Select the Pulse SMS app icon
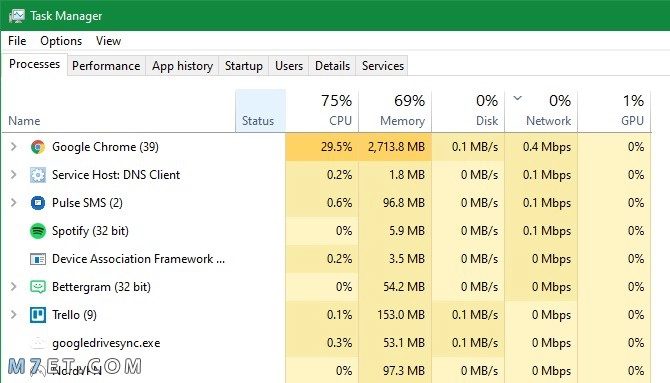Viewport: 670px width, 383px height. tap(38, 203)
